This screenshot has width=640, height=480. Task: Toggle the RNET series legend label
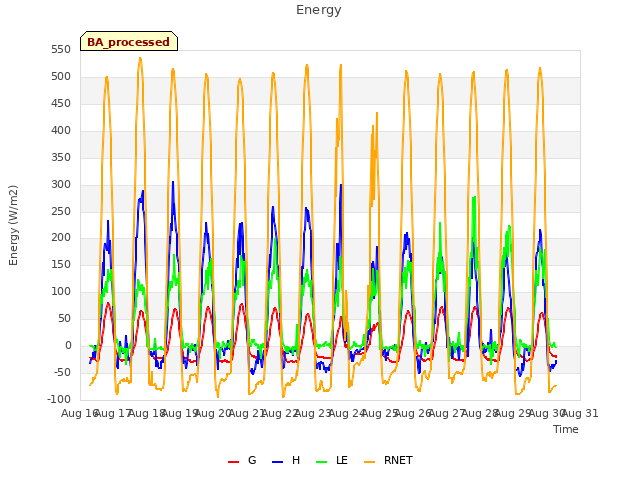[x=398, y=460]
